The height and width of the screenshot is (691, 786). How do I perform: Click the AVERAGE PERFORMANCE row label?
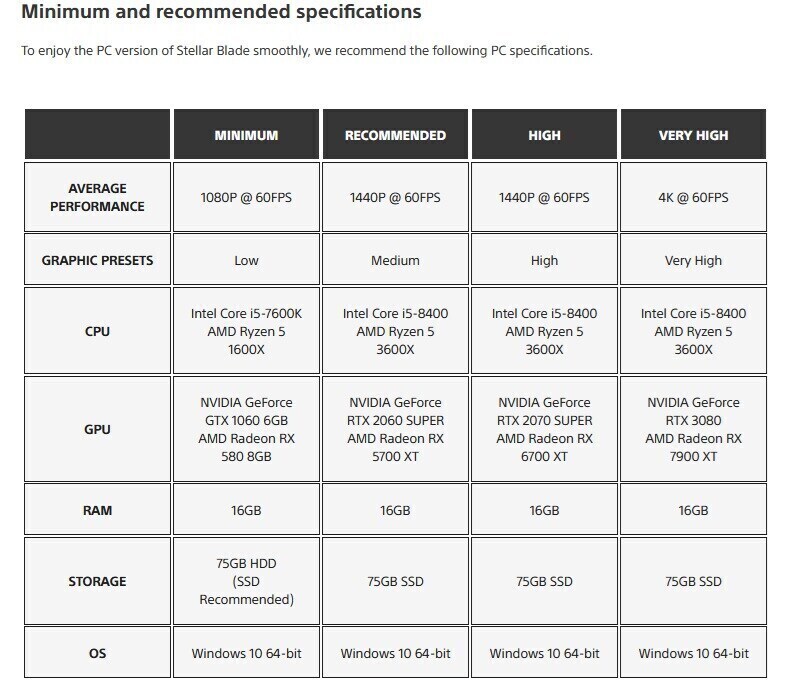(x=97, y=197)
